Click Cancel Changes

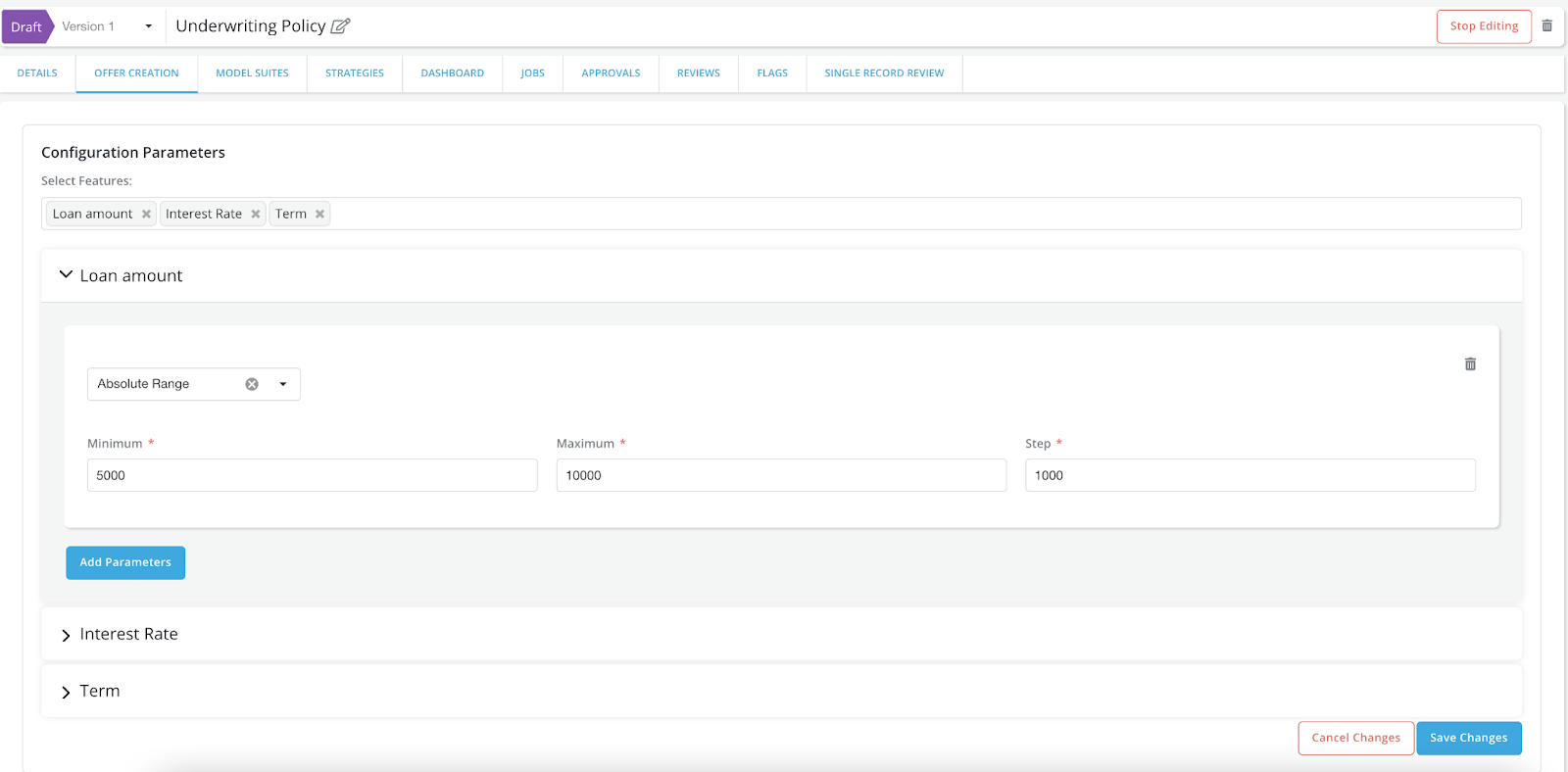[1355, 738]
